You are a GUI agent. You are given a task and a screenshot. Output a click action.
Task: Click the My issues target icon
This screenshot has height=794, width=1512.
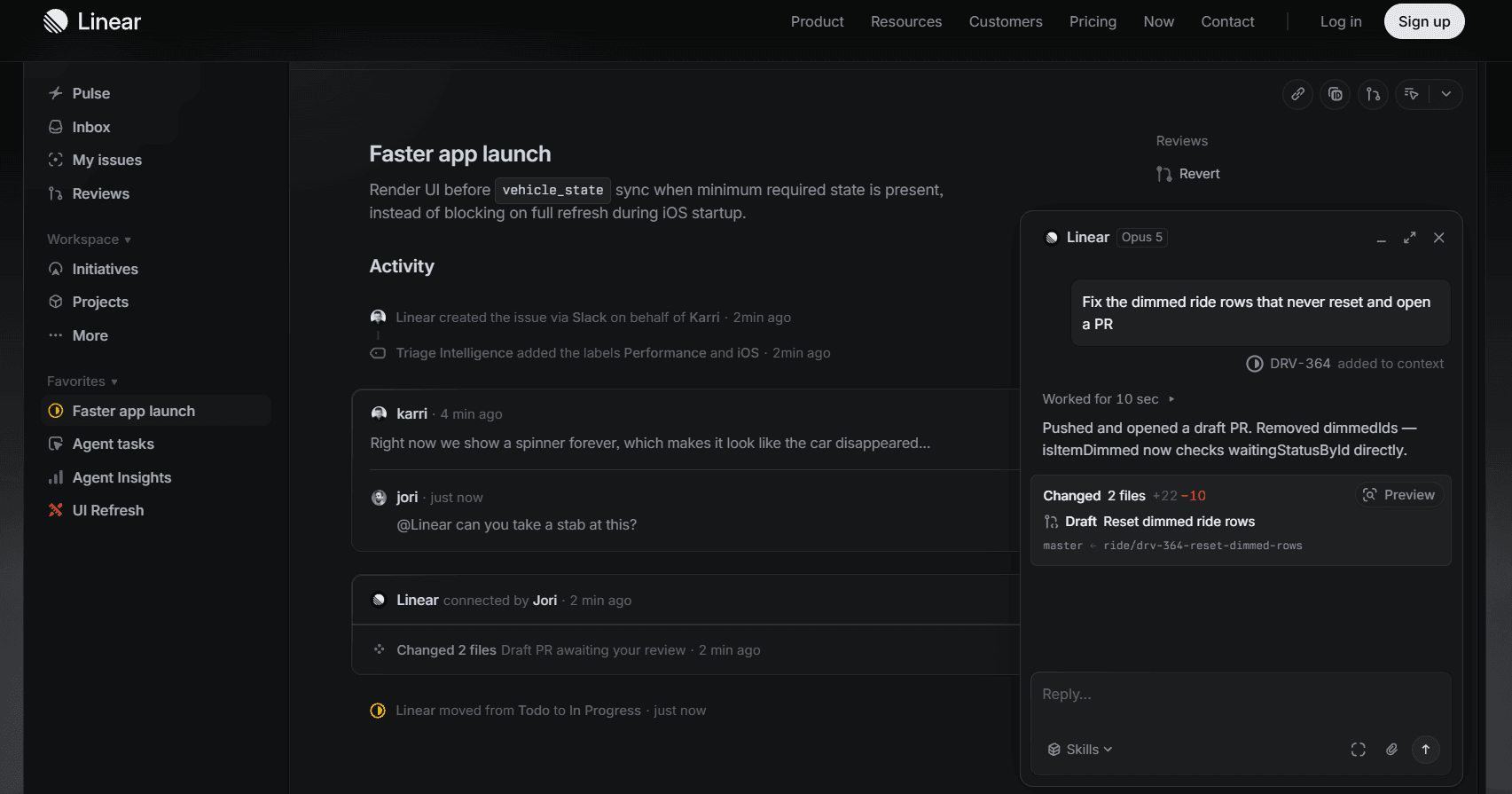pyautogui.click(x=56, y=160)
